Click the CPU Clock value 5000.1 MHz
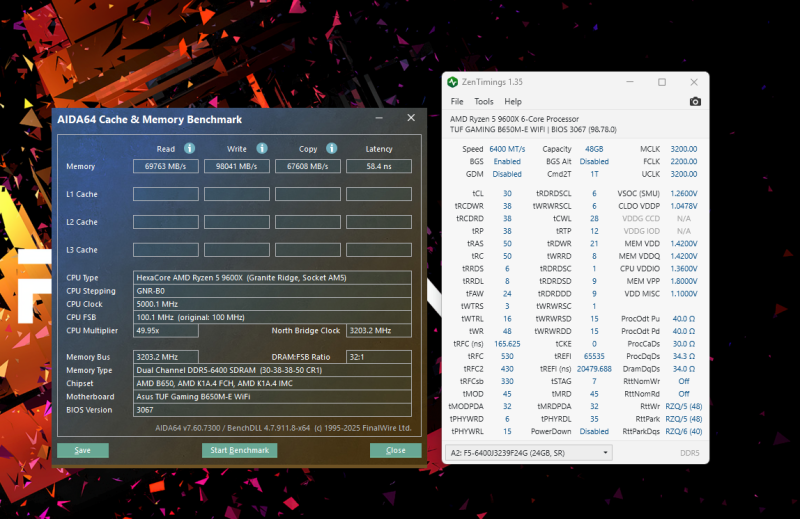Image resolution: width=800 pixels, height=519 pixels. [272, 304]
